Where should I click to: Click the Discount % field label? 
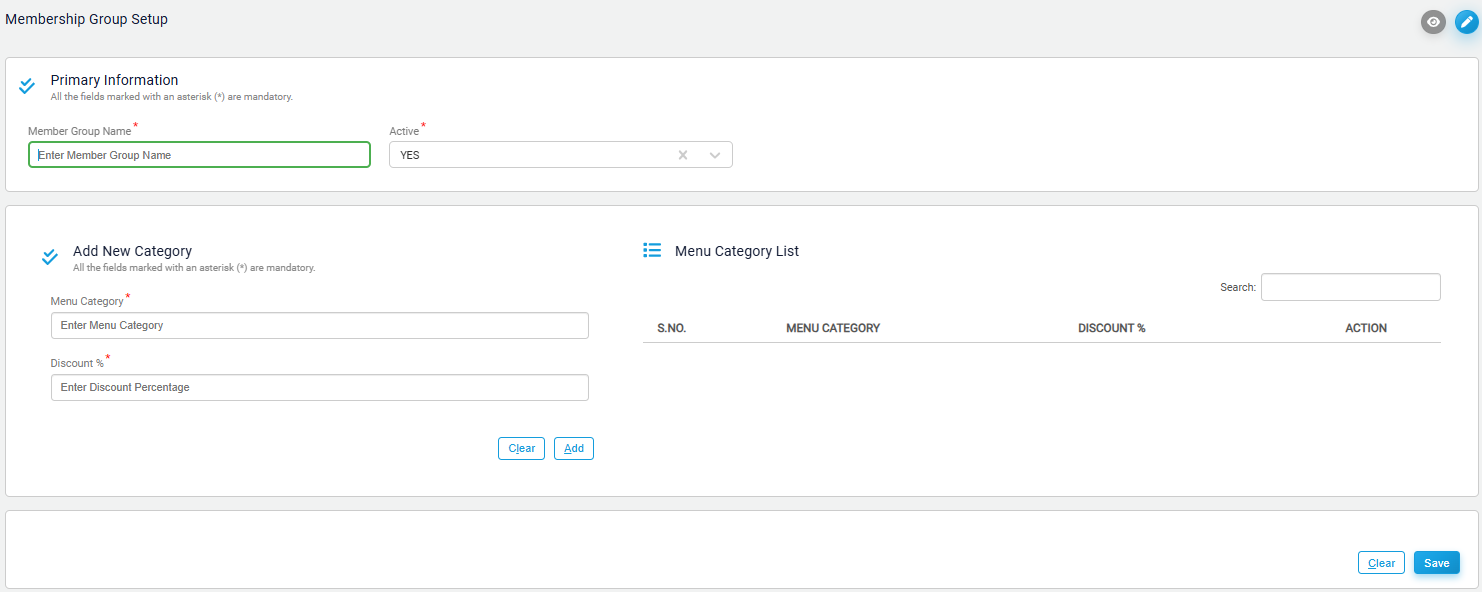[77, 363]
